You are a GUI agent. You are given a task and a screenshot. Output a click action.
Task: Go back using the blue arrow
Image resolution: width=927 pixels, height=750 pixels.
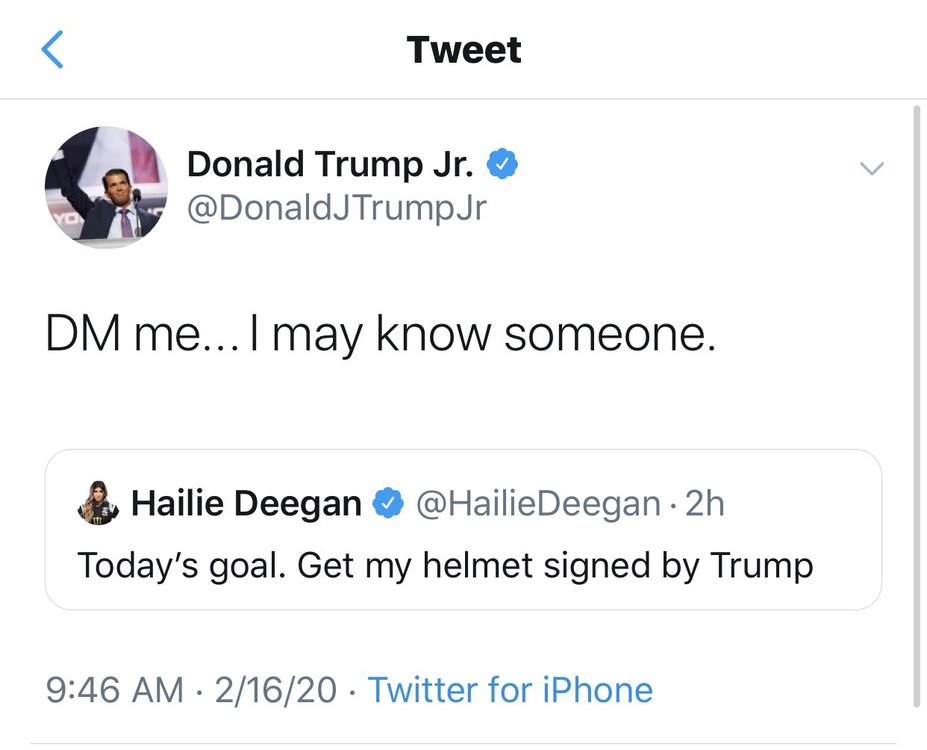52,50
